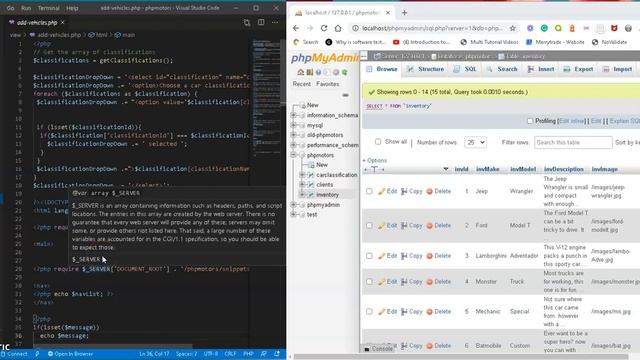Edit the Jeep Wrangler row
640x360 pixels.
tap(387, 191)
